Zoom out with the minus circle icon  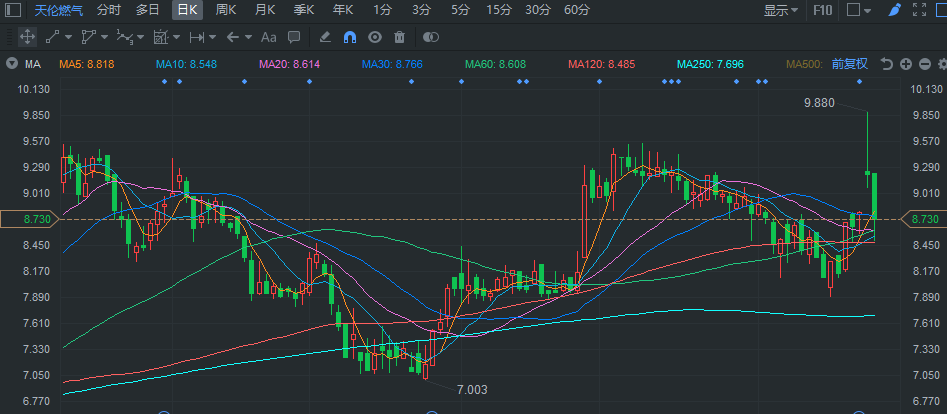coord(925,63)
